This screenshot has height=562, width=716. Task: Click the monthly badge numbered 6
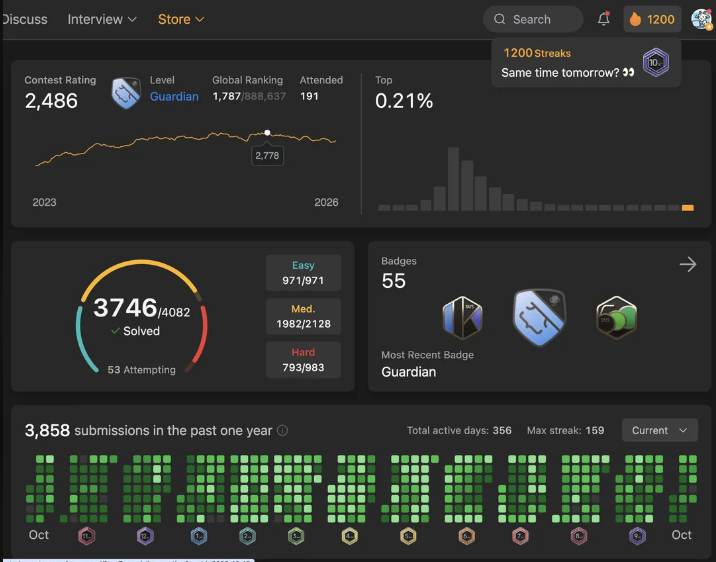467,536
